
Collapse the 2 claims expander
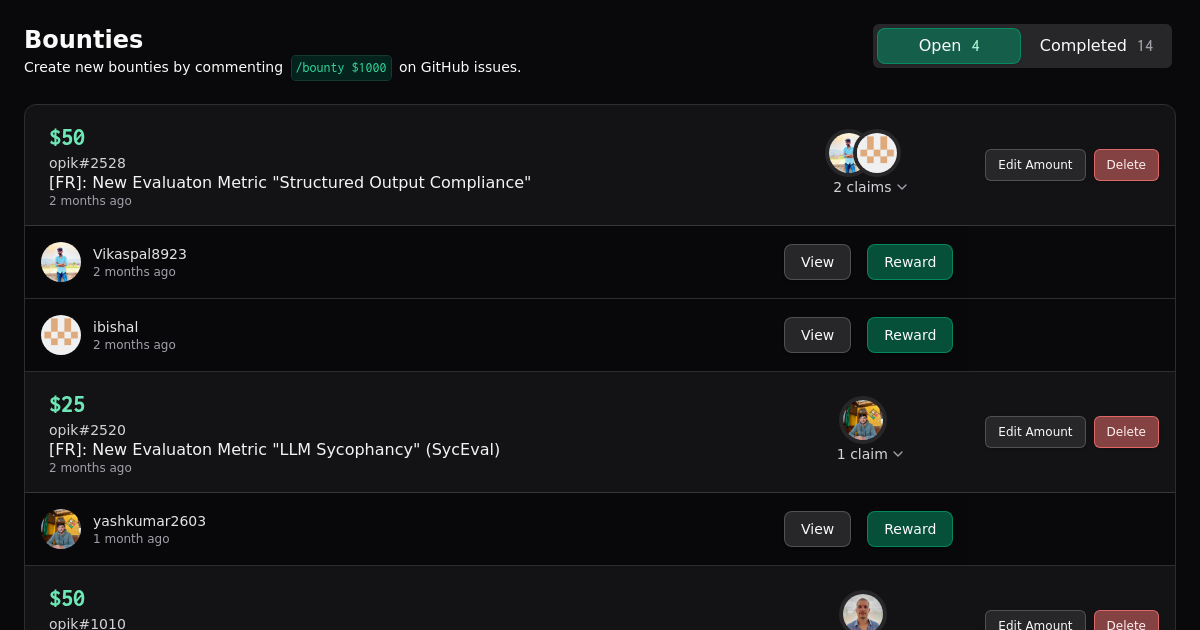click(870, 187)
